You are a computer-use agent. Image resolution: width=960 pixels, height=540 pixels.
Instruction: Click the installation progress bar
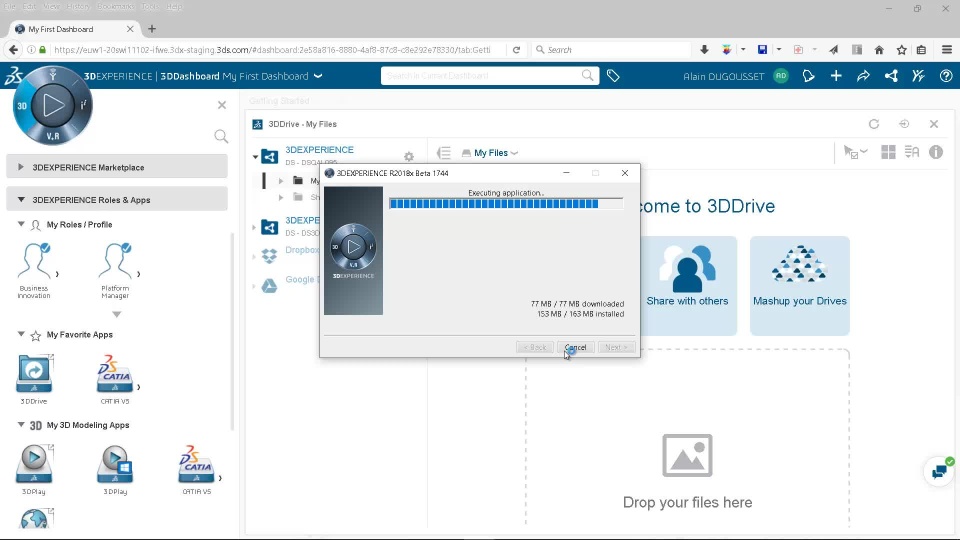506,204
